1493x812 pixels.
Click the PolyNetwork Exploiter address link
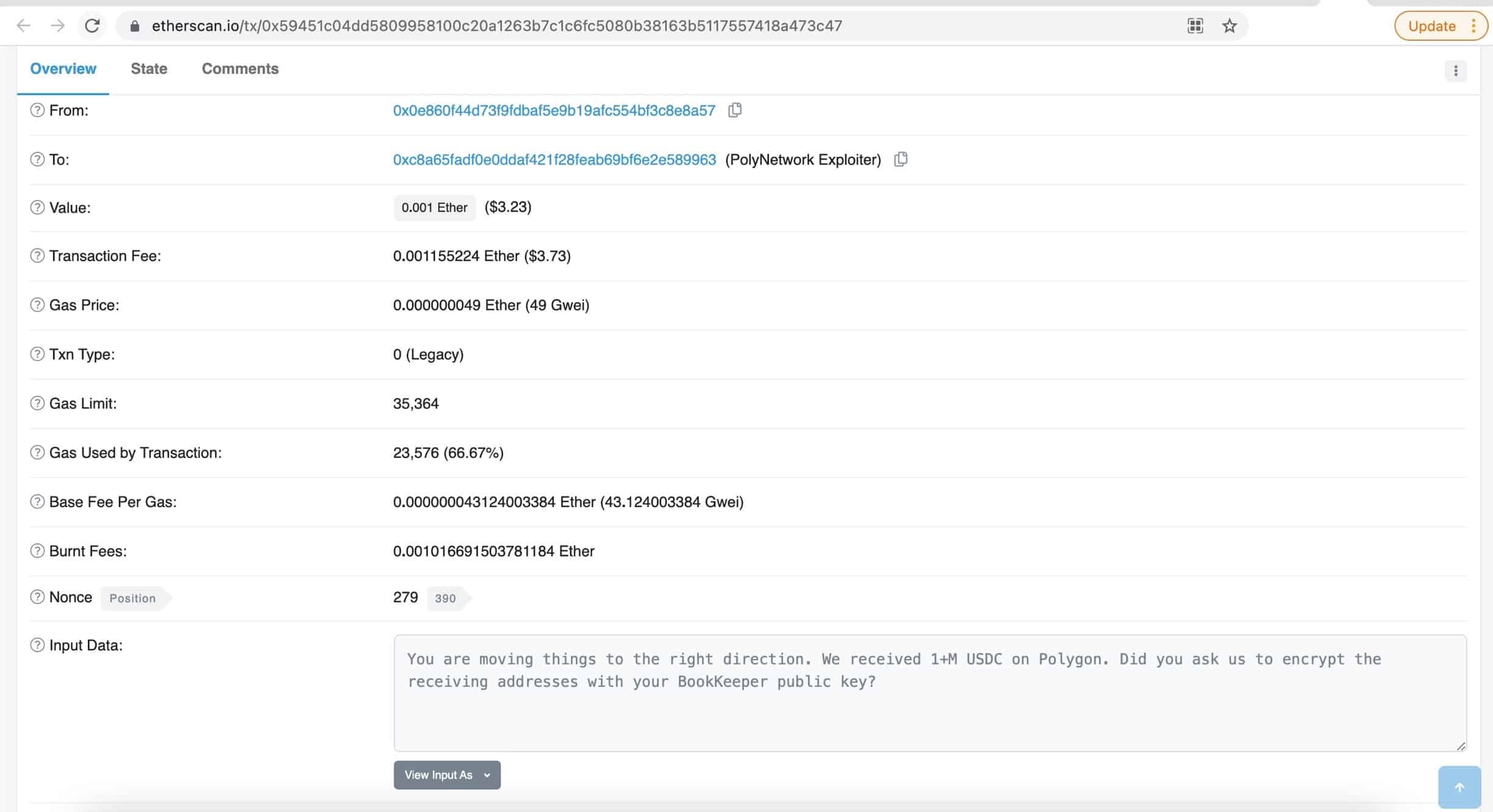[553, 159]
